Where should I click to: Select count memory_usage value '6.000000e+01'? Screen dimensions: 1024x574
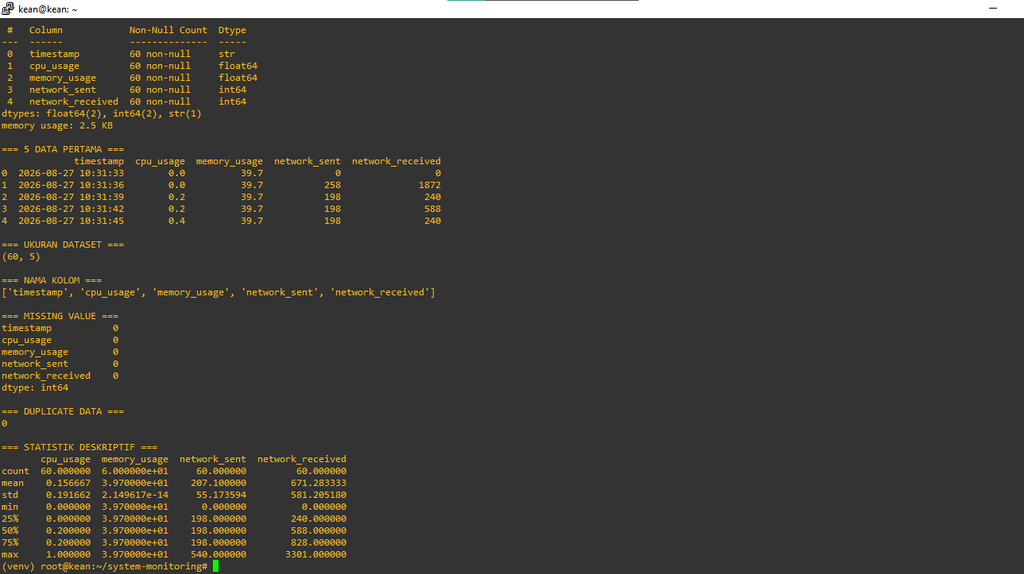(x=135, y=471)
